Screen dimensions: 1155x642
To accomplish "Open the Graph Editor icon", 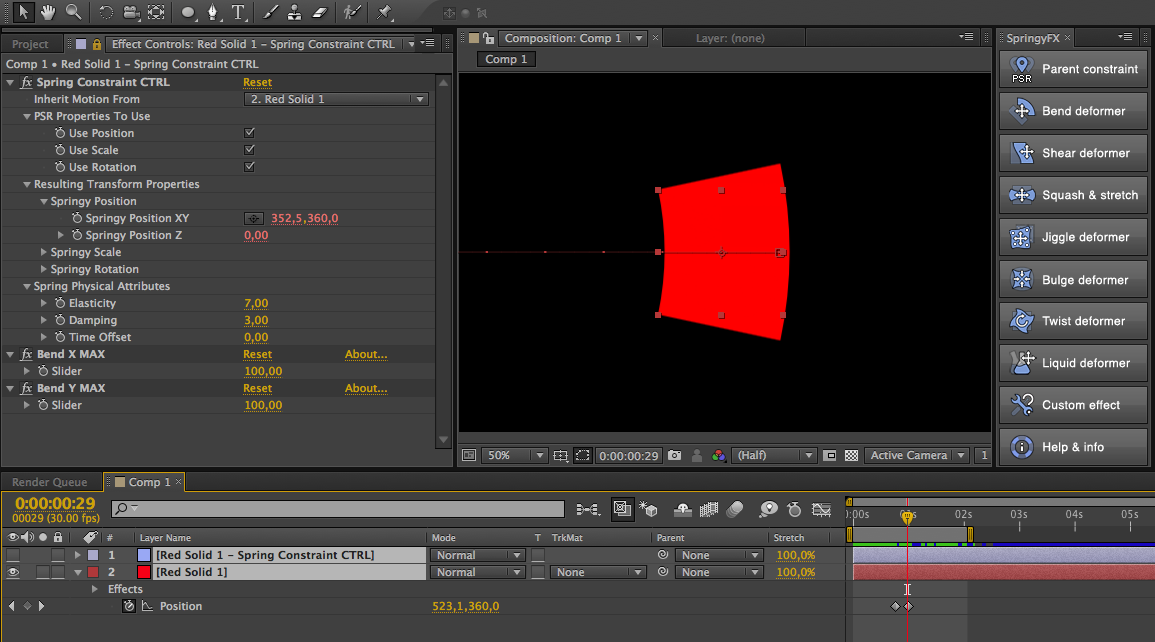I will click(x=821, y=509).
